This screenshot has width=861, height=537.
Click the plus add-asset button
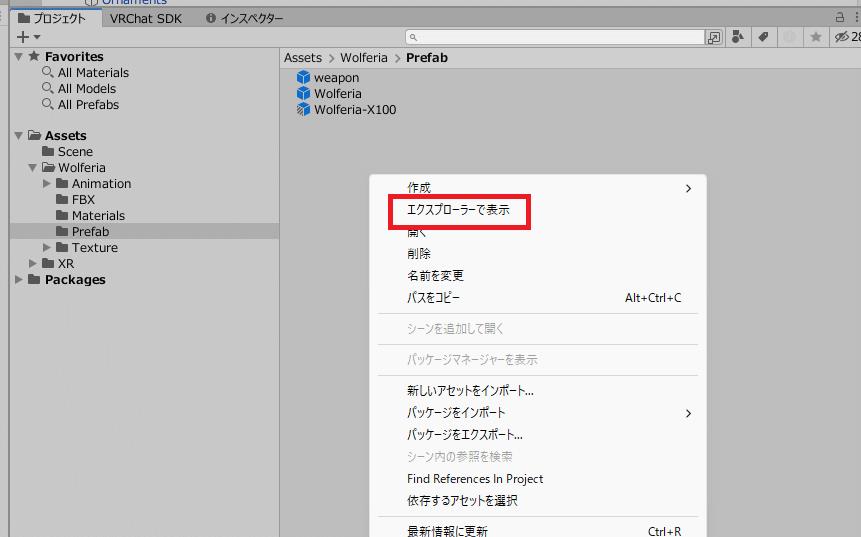pos(23,37)
